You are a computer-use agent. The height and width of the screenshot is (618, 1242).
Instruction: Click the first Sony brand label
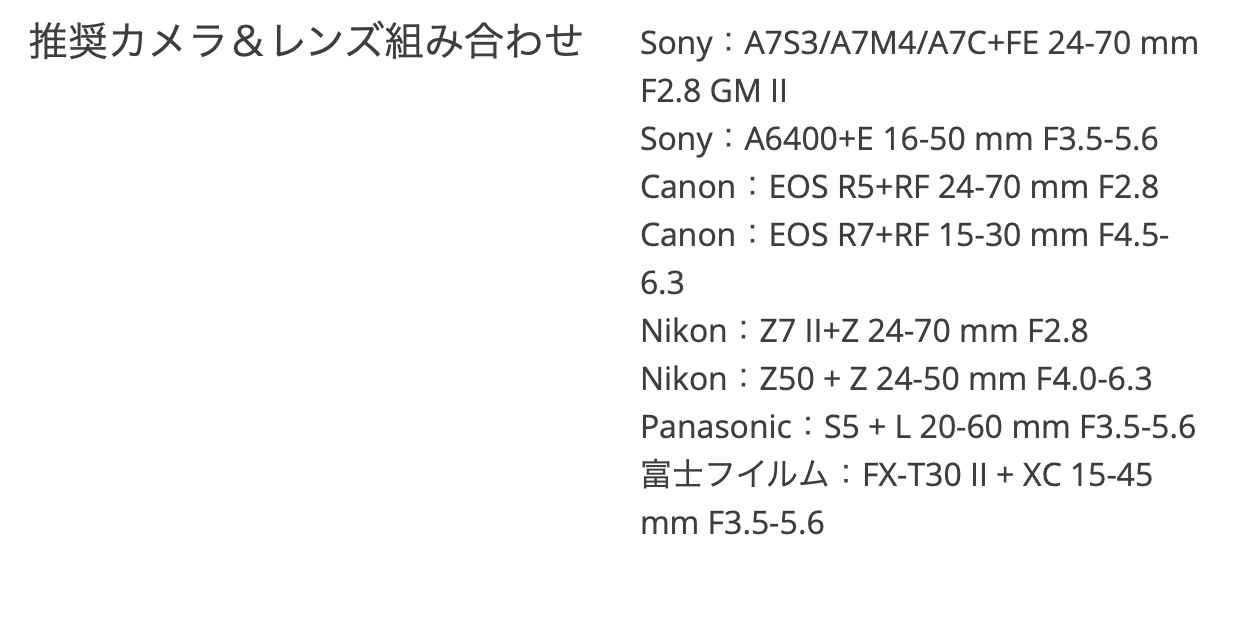[x=675, y=45]
